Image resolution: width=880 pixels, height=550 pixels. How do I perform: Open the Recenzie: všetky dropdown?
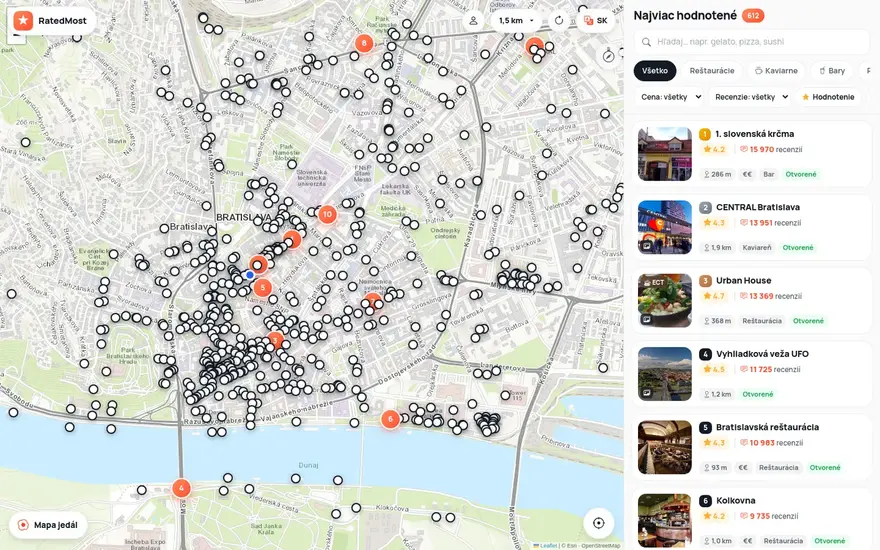point(751,97)
